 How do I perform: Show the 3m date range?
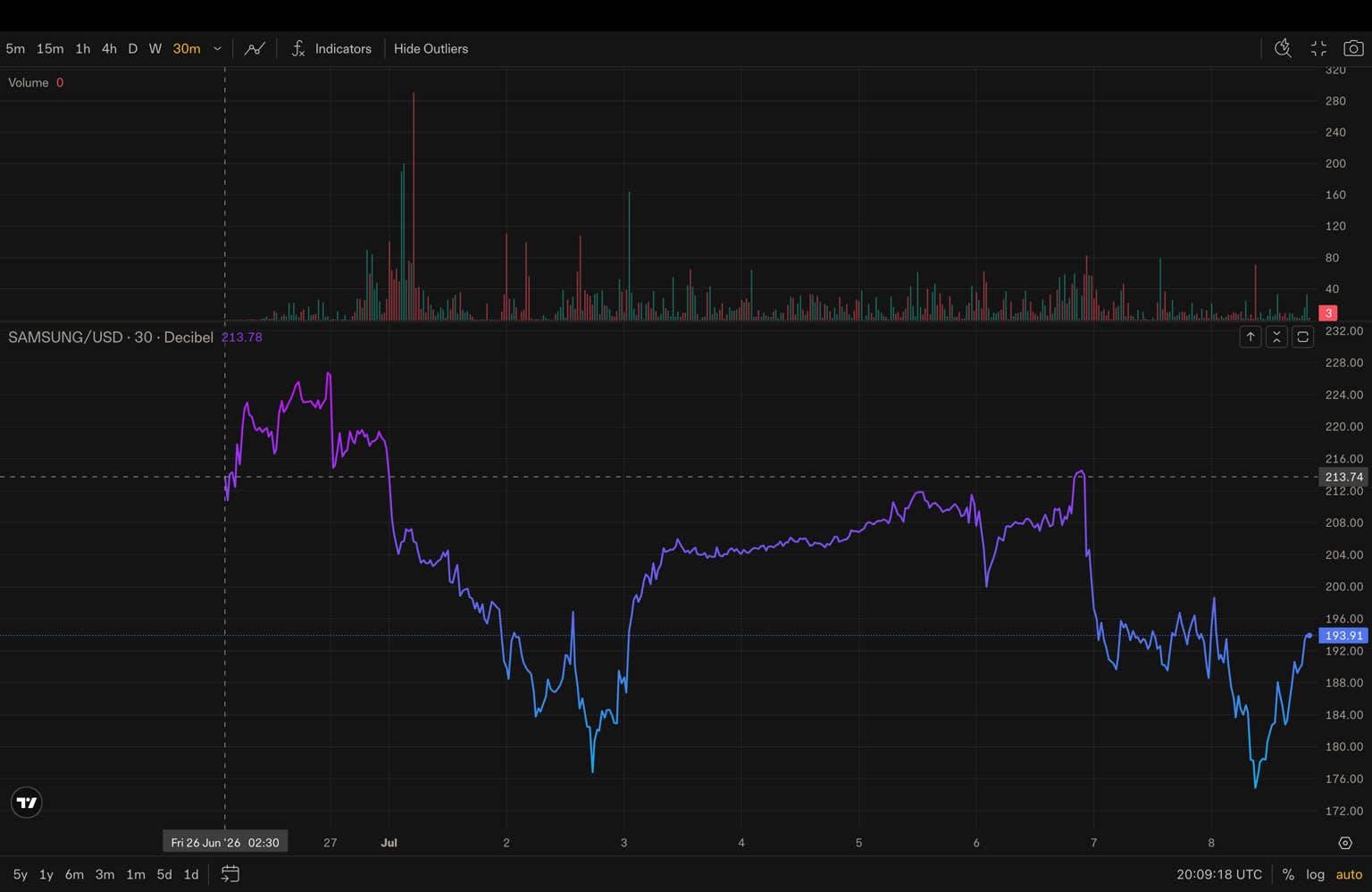(105, 875)
